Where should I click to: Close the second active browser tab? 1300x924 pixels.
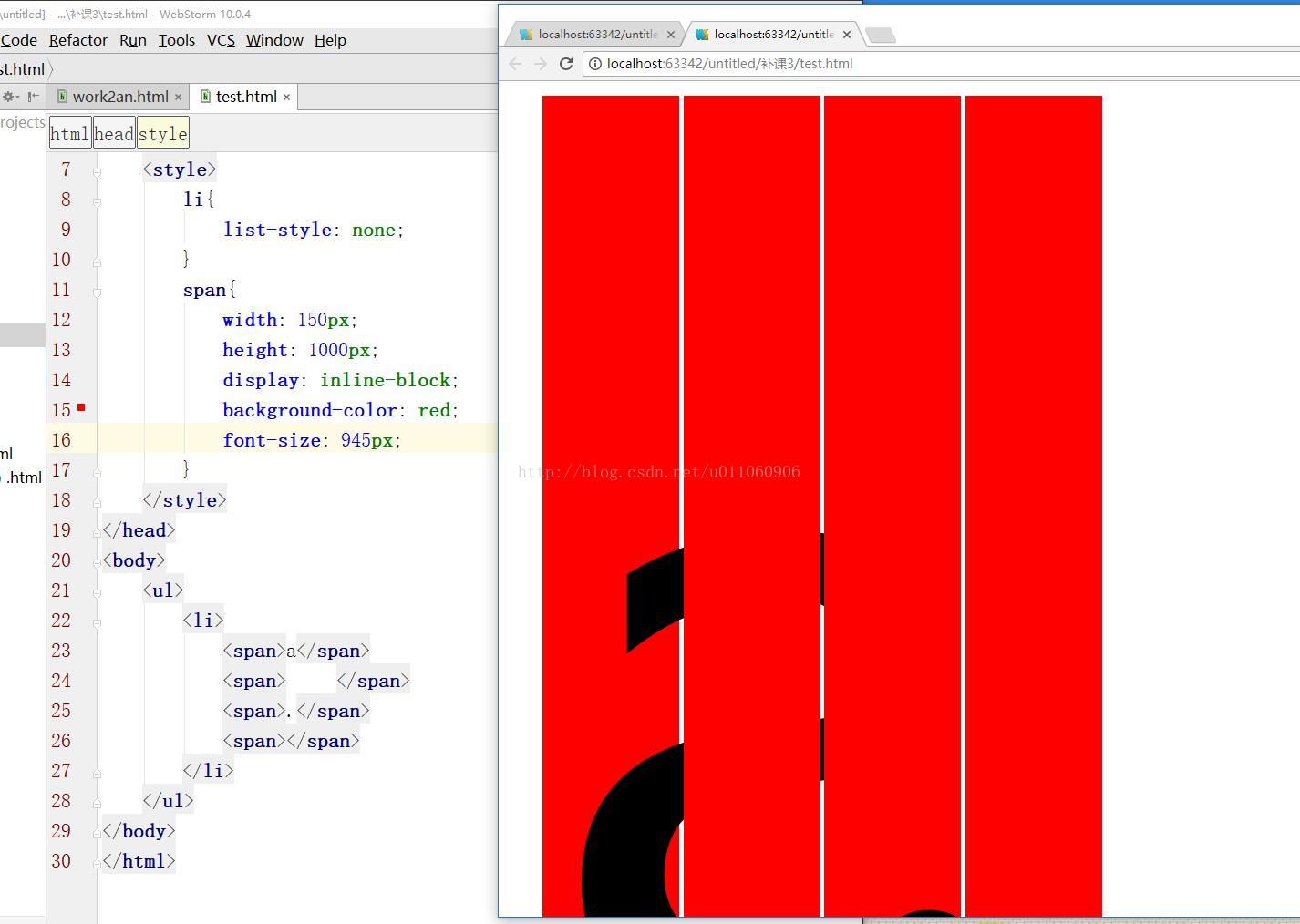coord(847,35)
